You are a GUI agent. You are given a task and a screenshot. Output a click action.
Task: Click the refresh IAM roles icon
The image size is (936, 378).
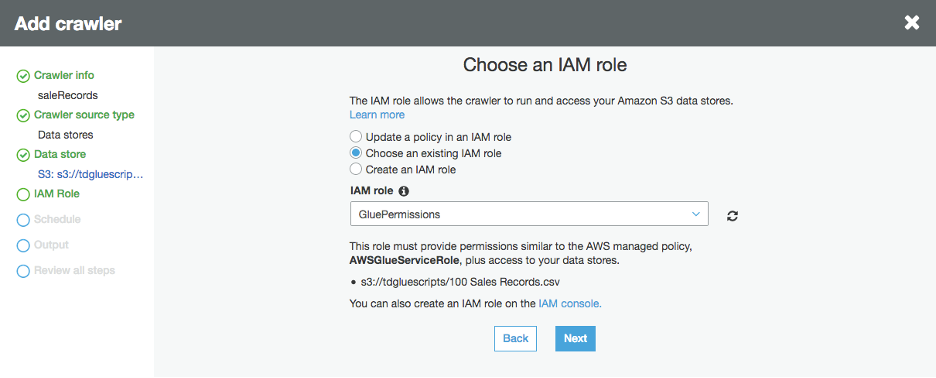click(x=732, y=216)
